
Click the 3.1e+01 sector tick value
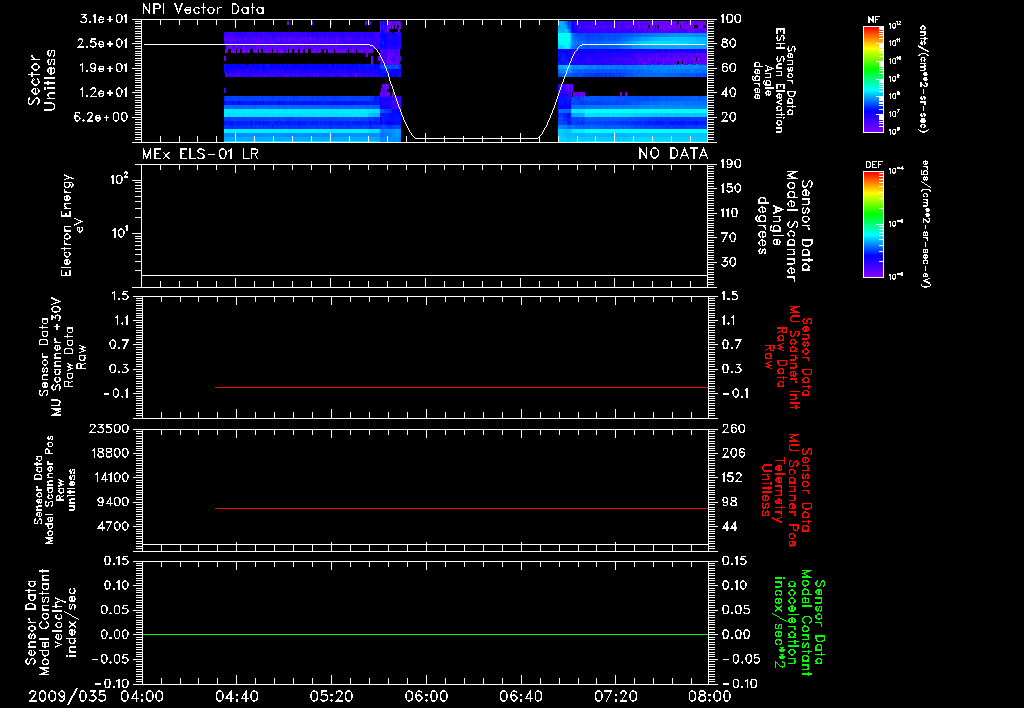[104, 19]
